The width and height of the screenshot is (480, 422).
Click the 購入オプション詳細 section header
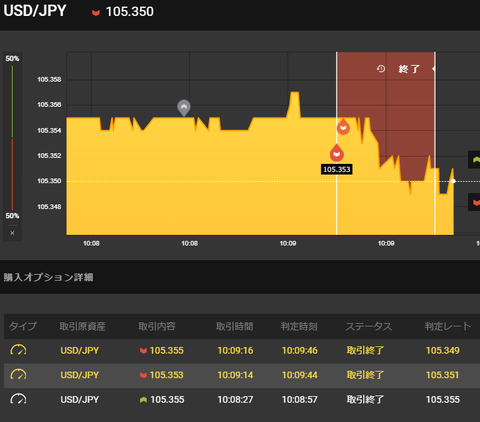48,277
